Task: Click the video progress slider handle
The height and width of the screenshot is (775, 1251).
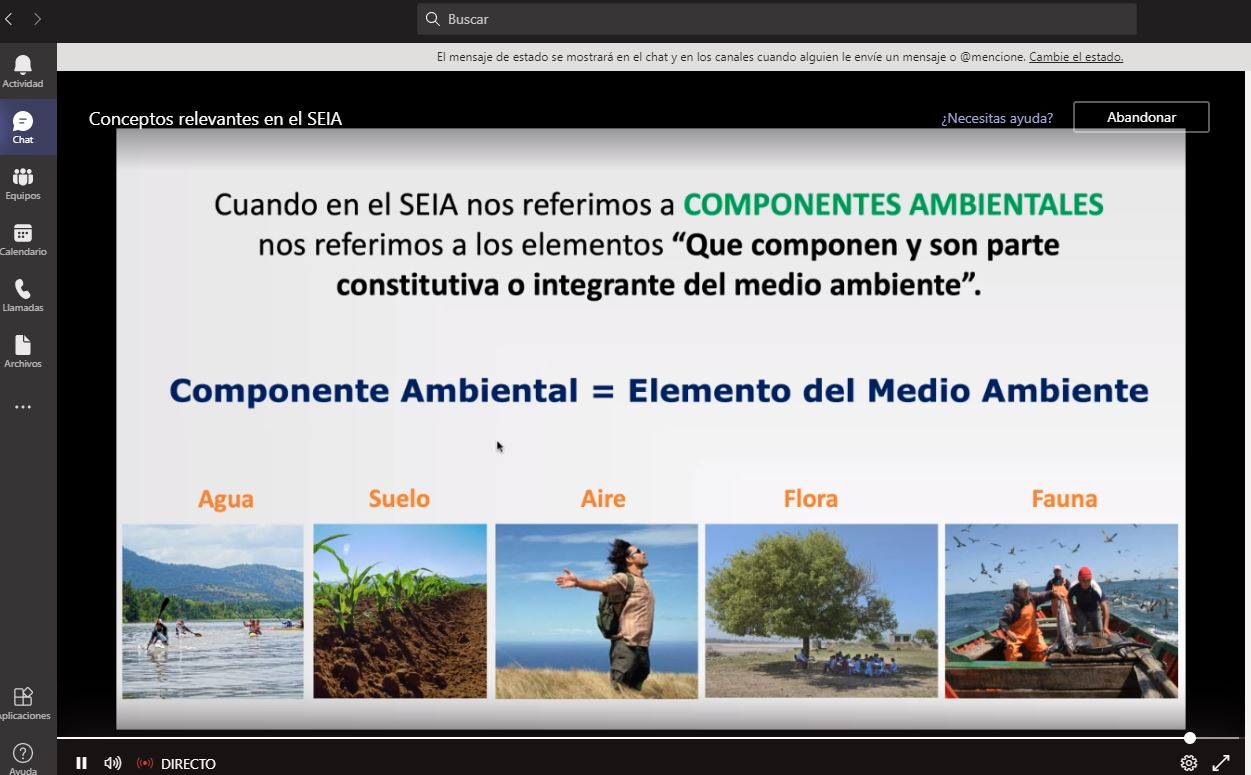Action: (1190, 738)
